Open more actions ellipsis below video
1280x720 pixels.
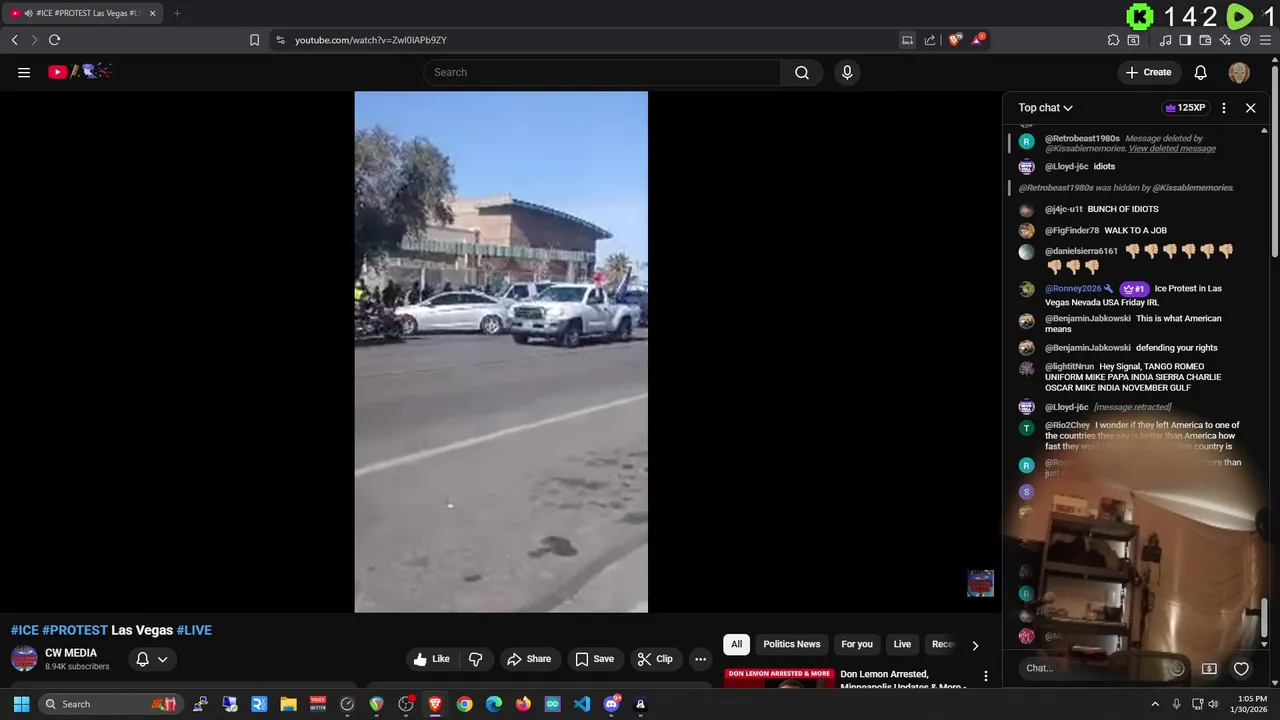pyautogui.click(x=700, y=659)
